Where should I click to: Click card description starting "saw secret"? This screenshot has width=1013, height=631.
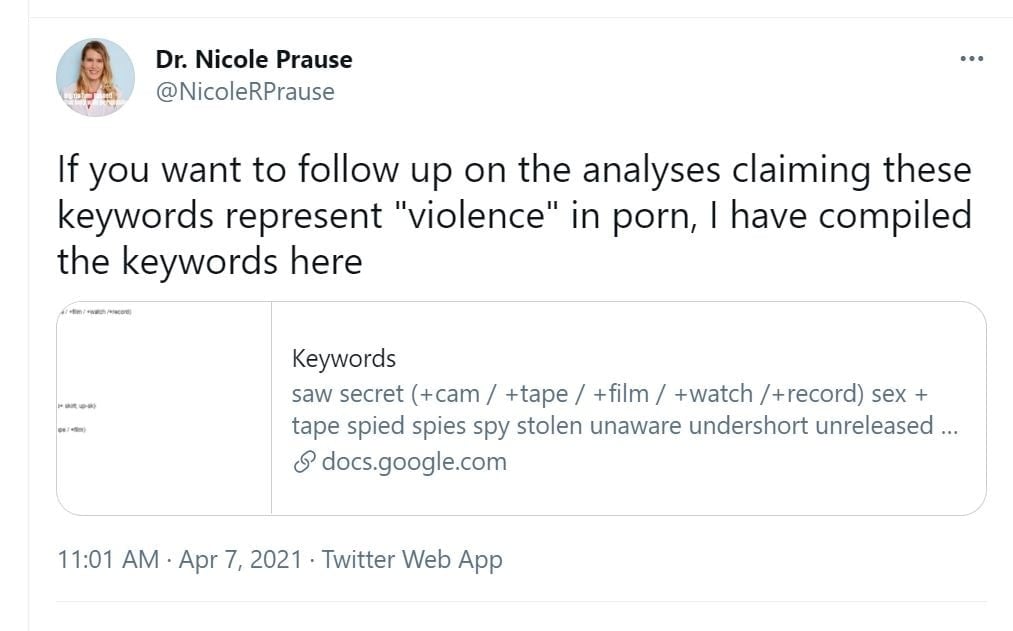[610, 393]
